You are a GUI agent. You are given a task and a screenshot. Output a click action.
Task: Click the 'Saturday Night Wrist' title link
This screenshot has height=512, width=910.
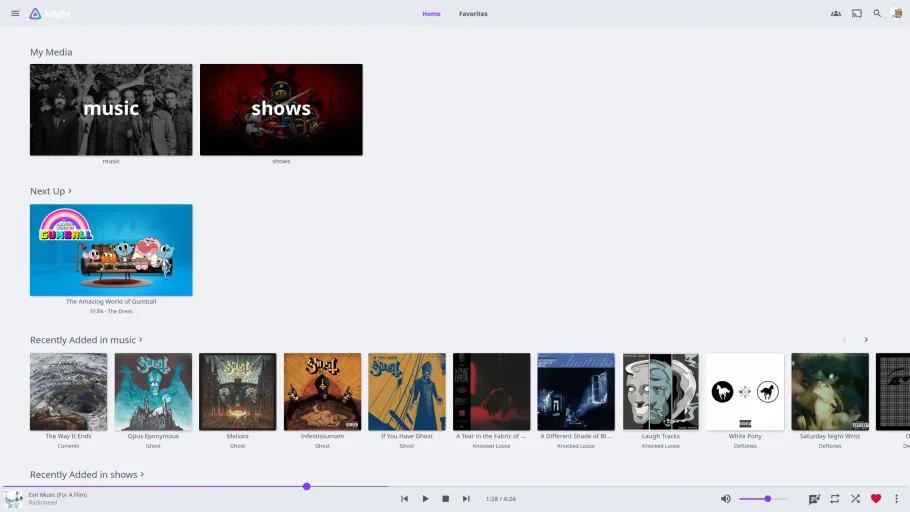(x=830, y=436)
